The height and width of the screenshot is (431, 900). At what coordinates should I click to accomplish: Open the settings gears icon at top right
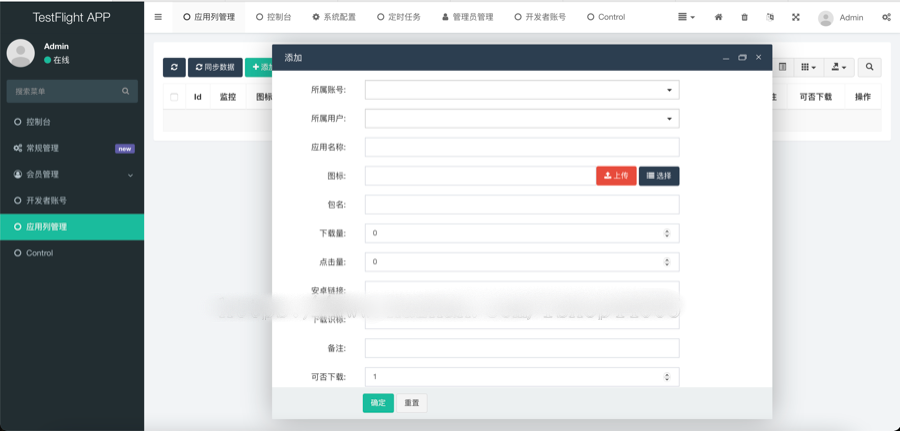[886, 17]
